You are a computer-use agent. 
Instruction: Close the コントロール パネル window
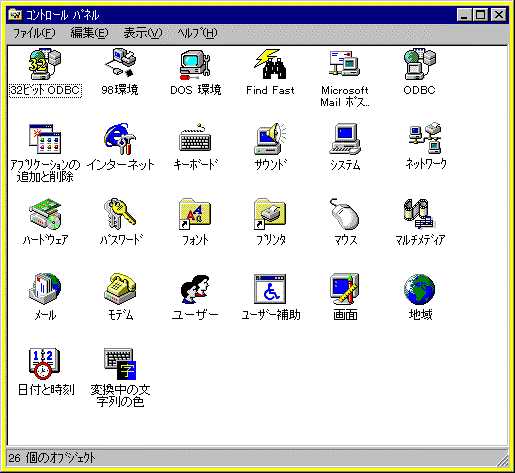(x=498, y=15)
